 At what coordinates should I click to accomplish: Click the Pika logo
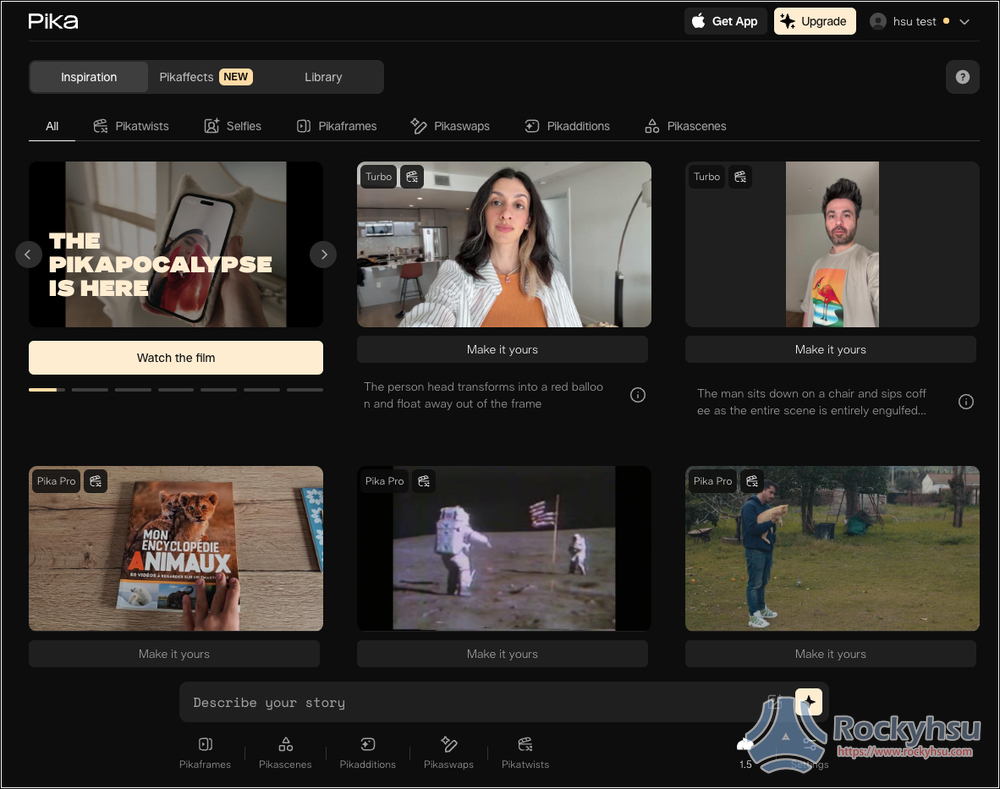(53, 21)
